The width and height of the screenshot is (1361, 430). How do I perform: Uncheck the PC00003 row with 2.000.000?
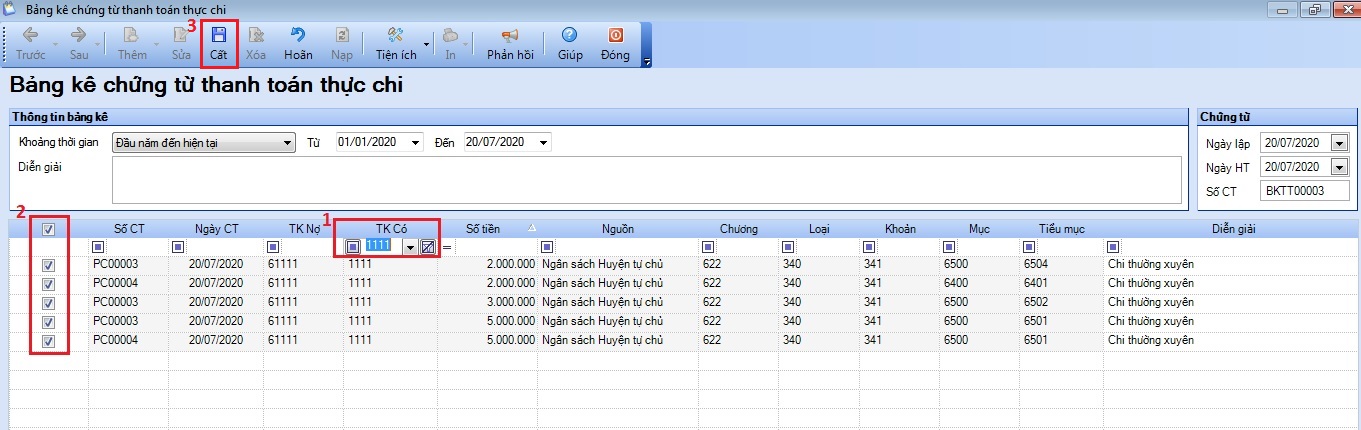click(x=48, y=265)
